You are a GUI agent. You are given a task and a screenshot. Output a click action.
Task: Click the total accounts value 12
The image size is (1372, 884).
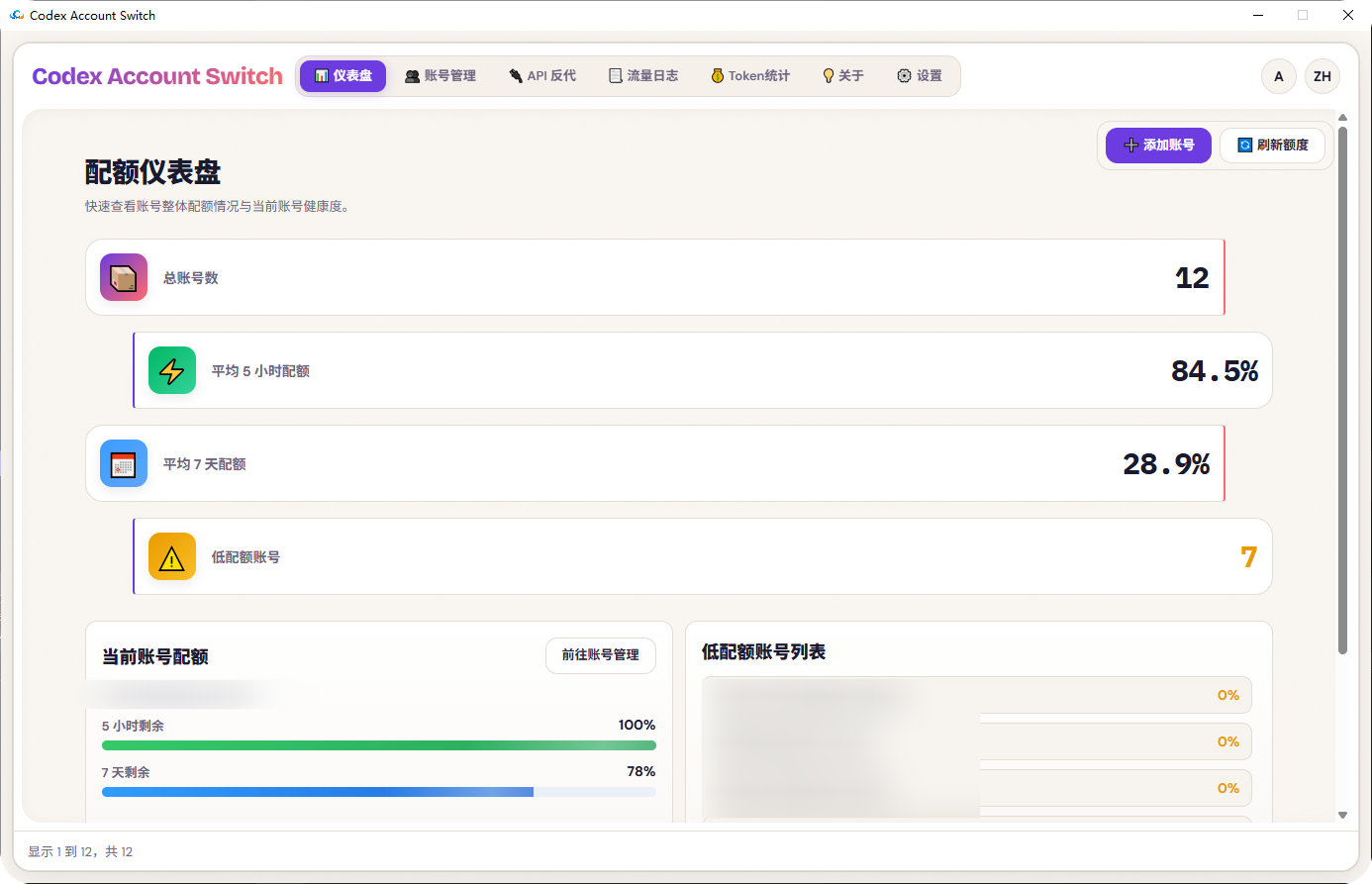(1192, 278)
